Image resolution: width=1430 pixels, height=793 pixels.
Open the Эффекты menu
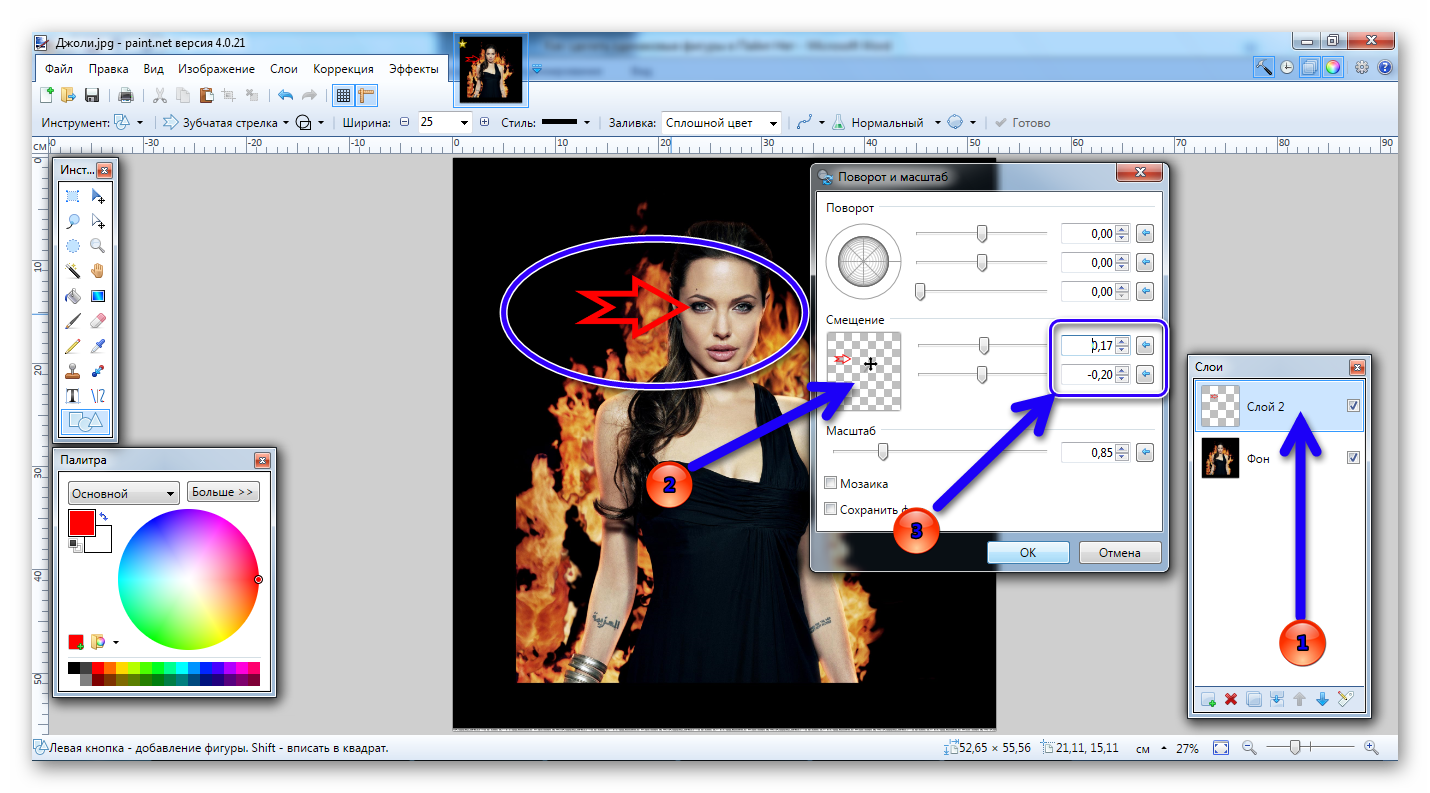coord(413,69)
